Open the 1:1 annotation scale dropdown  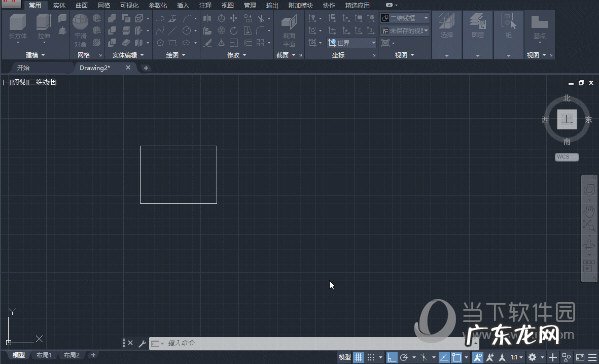point(517,358)
